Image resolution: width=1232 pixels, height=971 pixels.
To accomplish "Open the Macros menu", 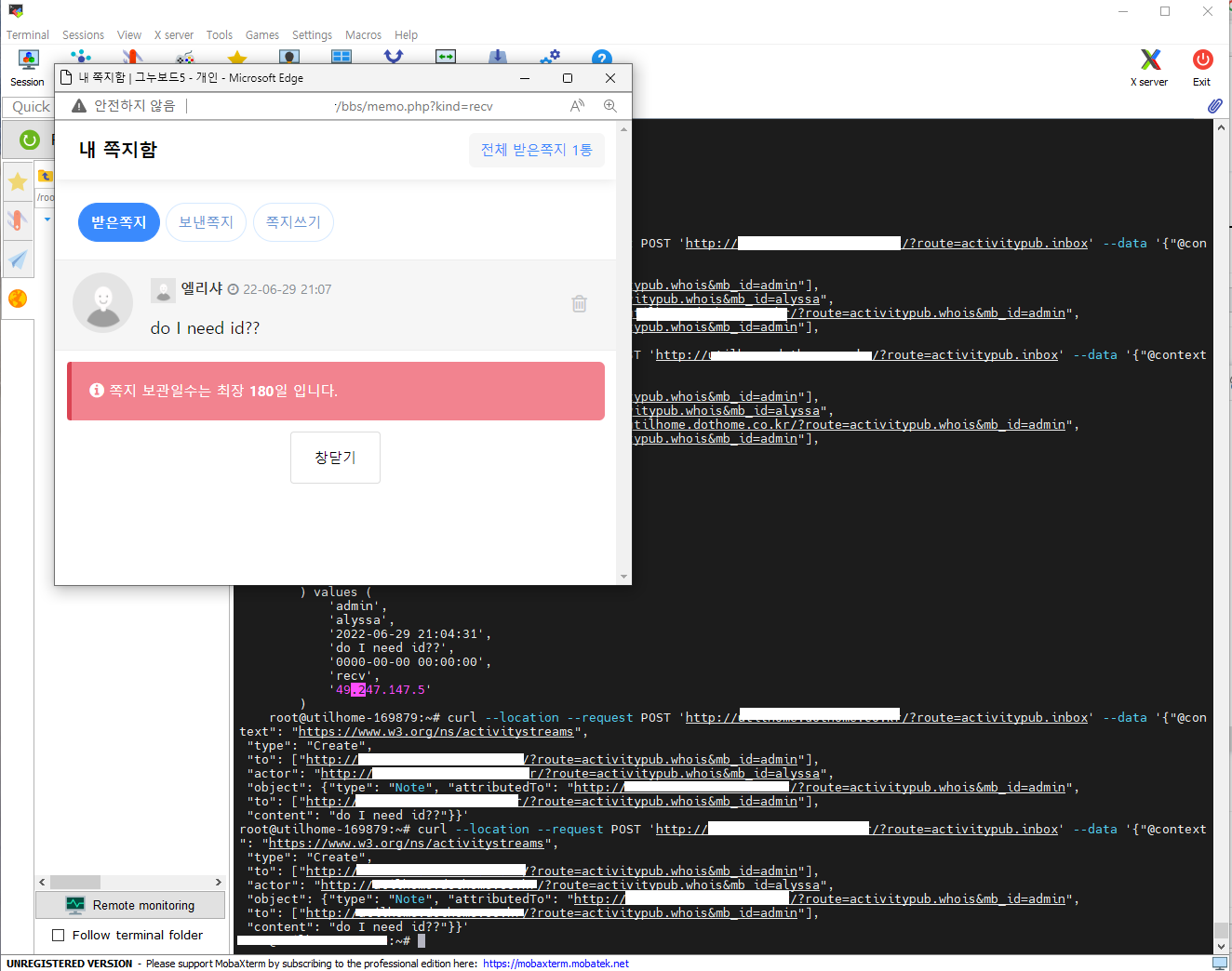I will 364,35.
